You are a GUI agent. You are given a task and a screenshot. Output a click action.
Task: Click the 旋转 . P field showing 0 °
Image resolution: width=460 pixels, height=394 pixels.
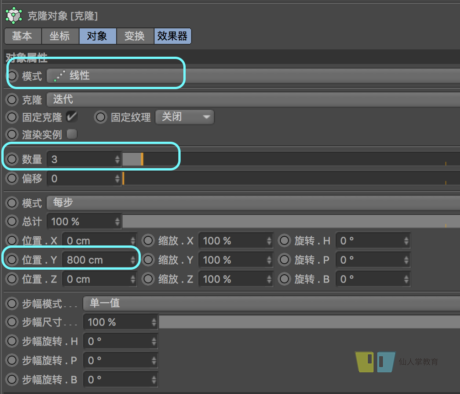tap(369, 260)
